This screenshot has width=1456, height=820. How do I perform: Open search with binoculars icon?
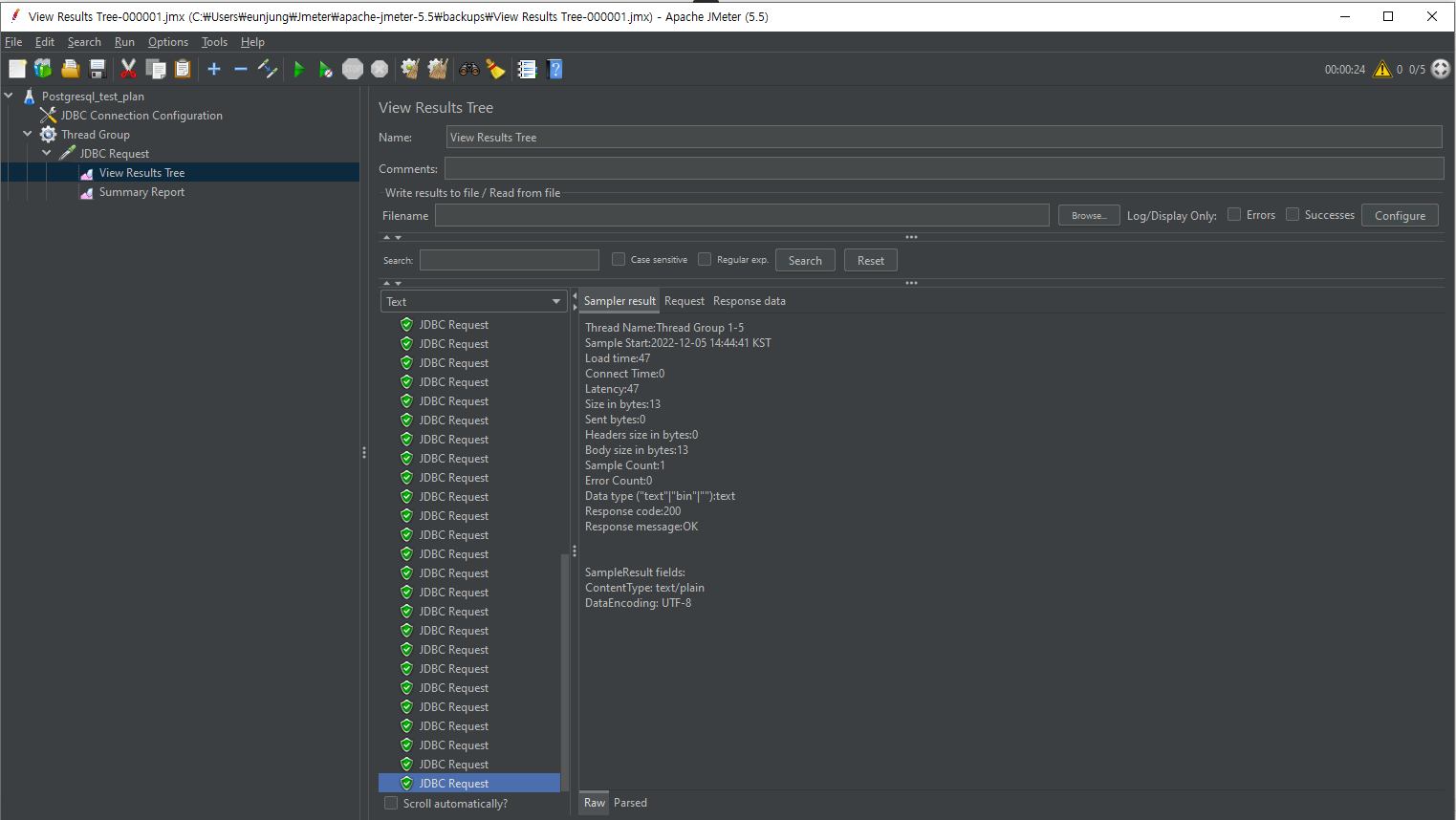tap(468, 69)
